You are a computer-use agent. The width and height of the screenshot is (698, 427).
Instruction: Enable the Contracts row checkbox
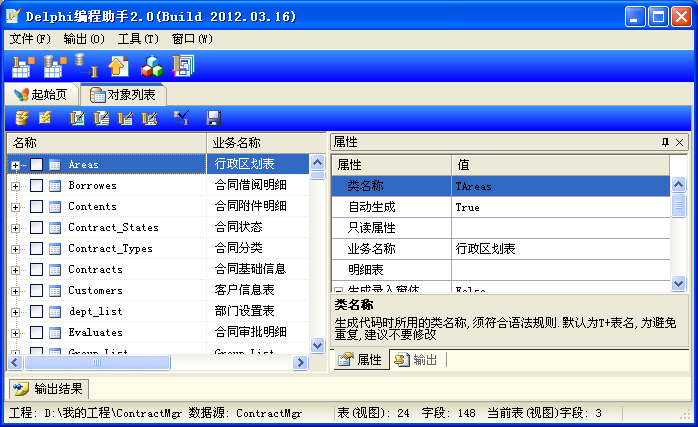point(37,269)
